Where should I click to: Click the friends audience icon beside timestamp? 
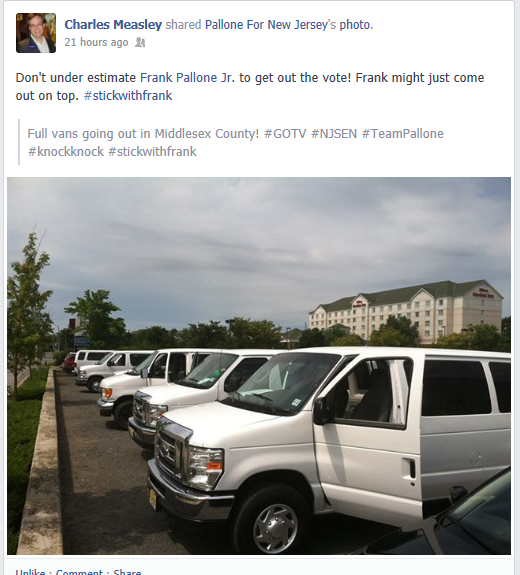(140, 43)
